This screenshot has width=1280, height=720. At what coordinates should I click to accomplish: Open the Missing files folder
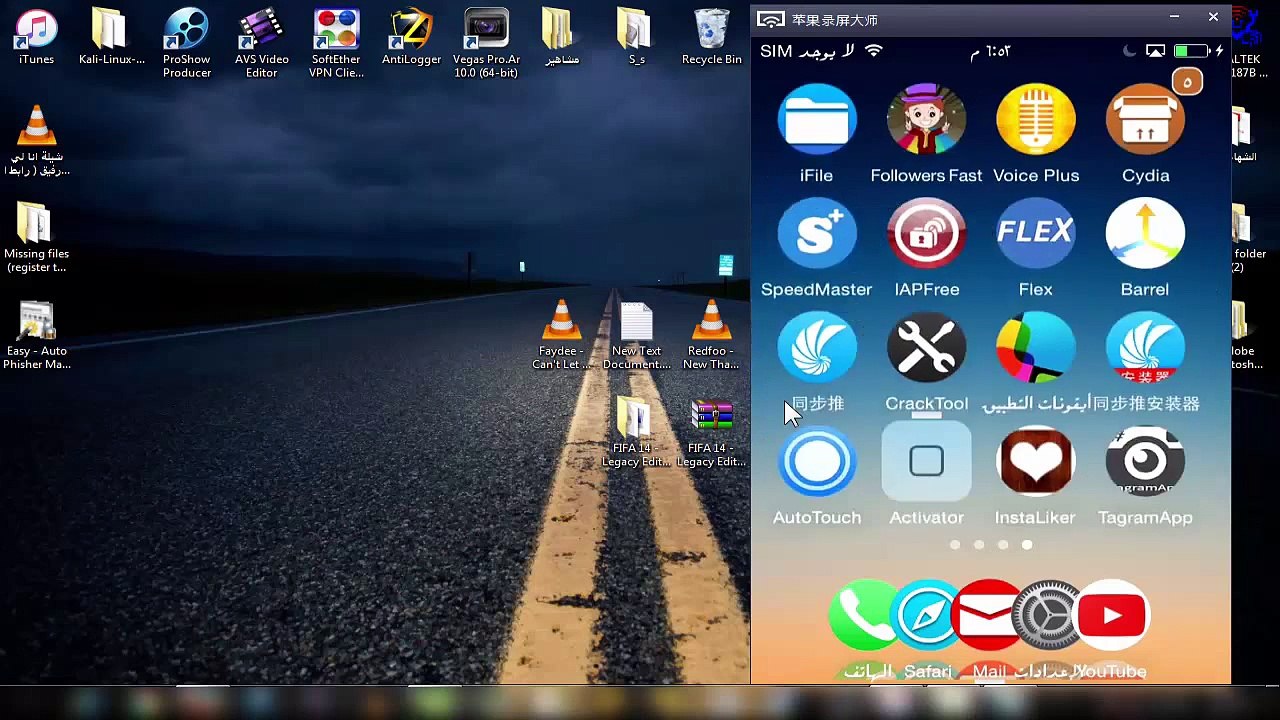pos(36,238)
